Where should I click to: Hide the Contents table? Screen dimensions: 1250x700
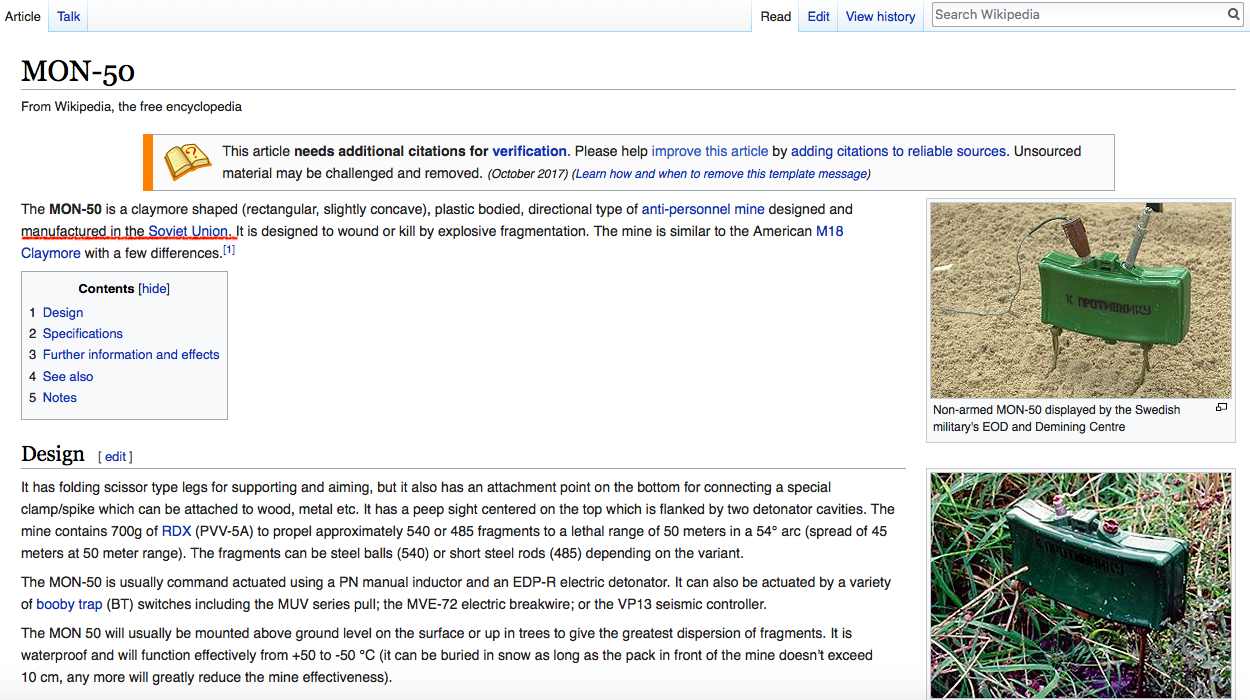click(154, 289)
